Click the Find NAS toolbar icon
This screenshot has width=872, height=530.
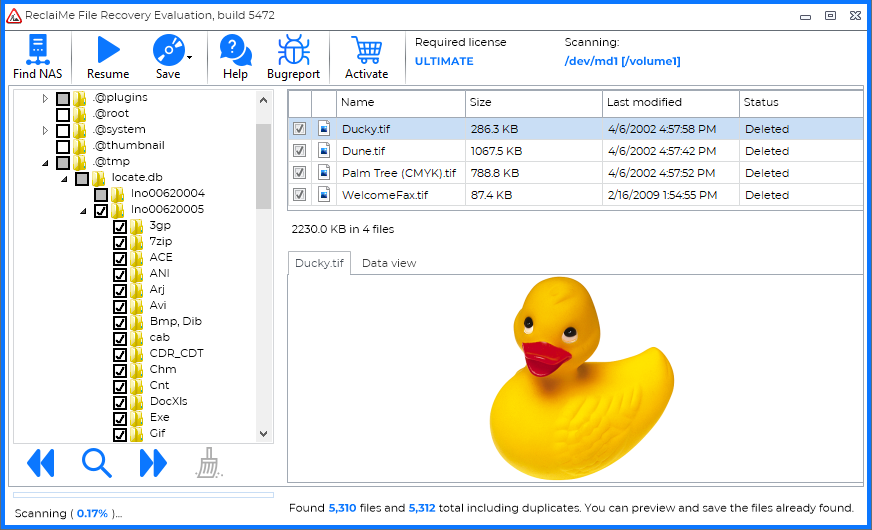pyautogui.click(x=38, y=50)
